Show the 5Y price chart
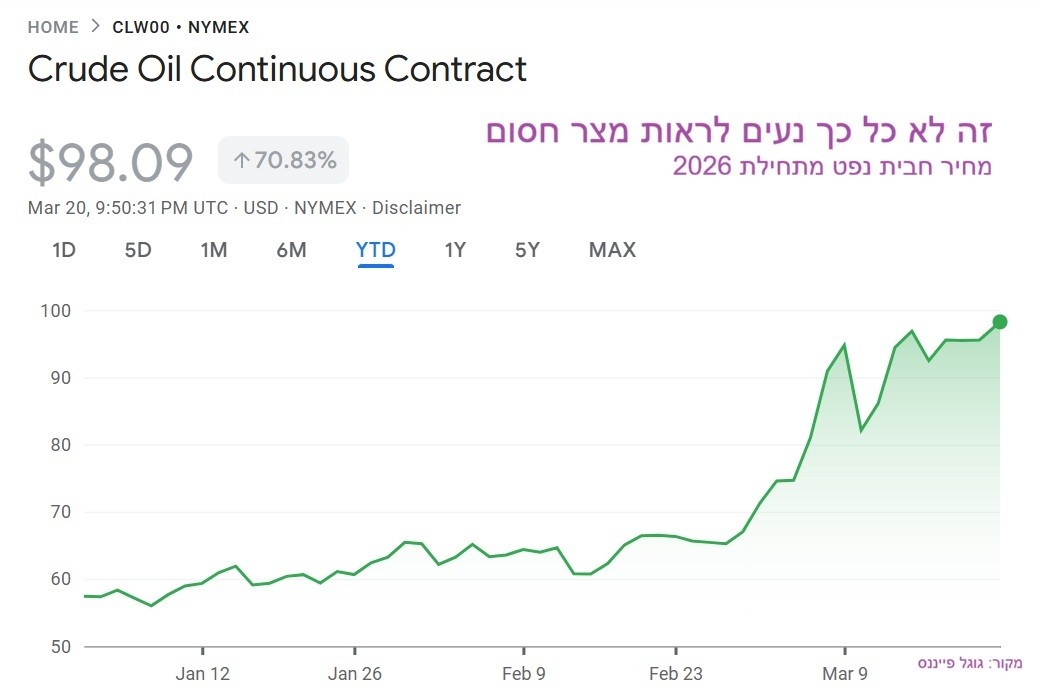1039x700 pixels. pyautogui.click(x=527, y=250)
